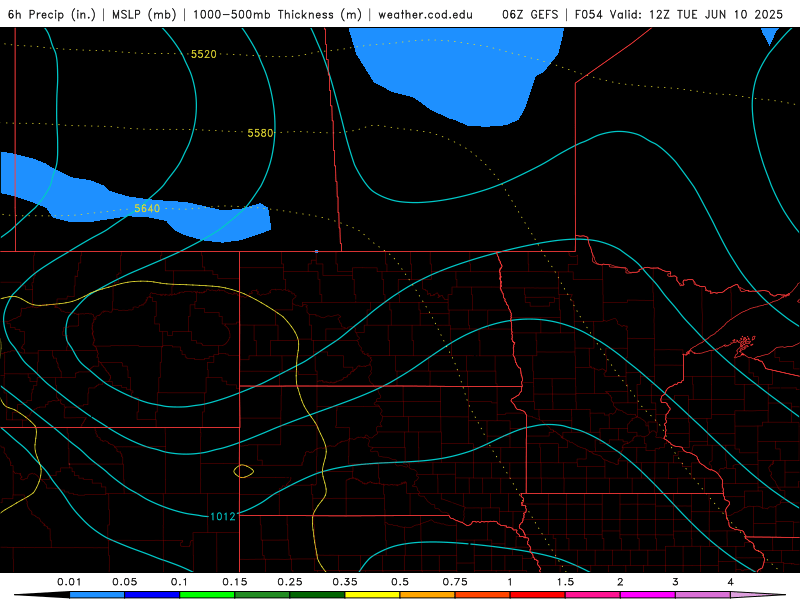Click the legend value 3
The width and height of the screenshot is (800, 600).
(676, 582)
